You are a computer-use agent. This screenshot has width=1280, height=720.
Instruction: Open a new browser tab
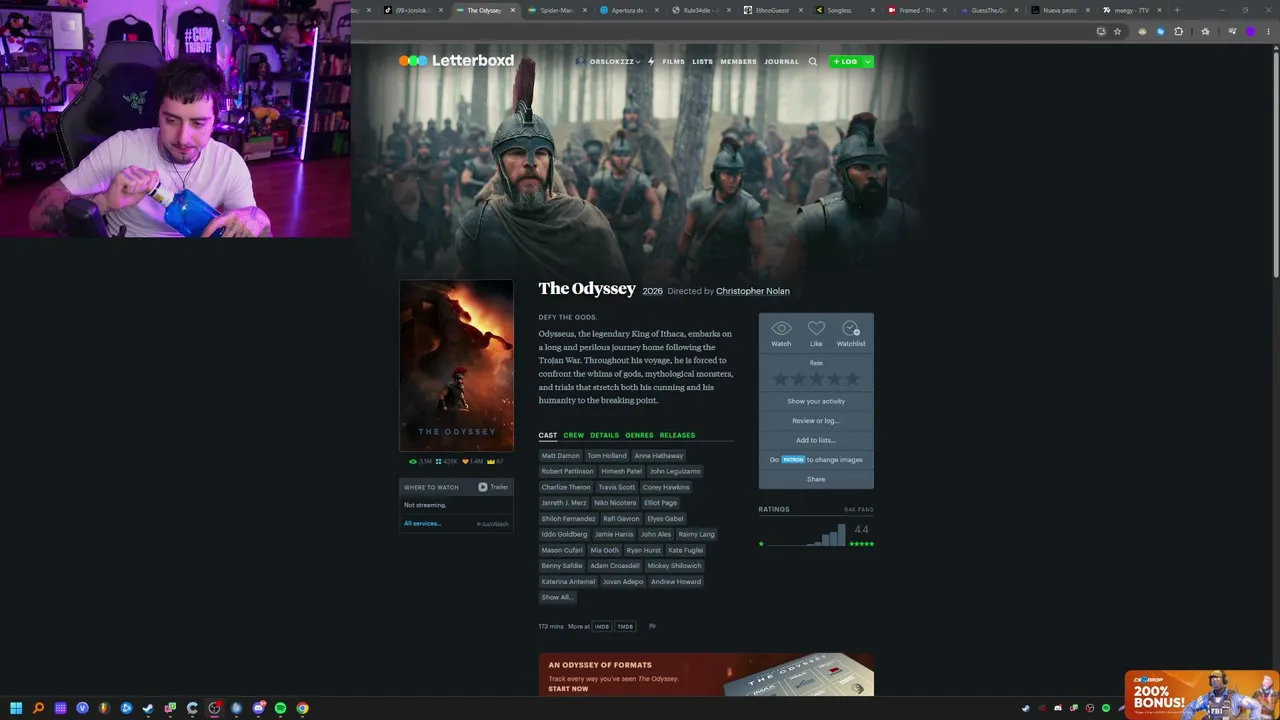coord(1177,10)
